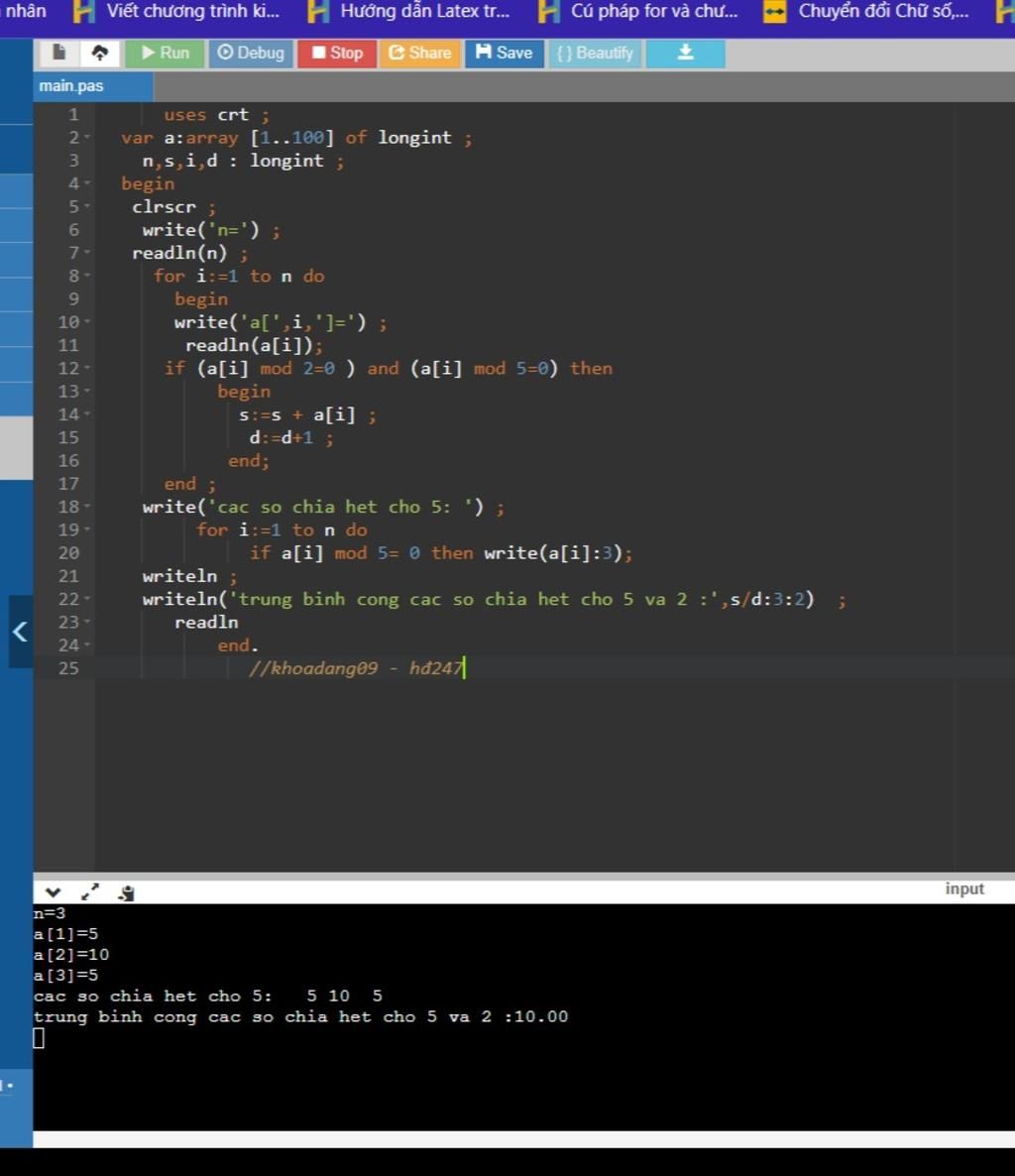Fold code at line 7 arrow
1015x1176 pixels.
point(87,253)
